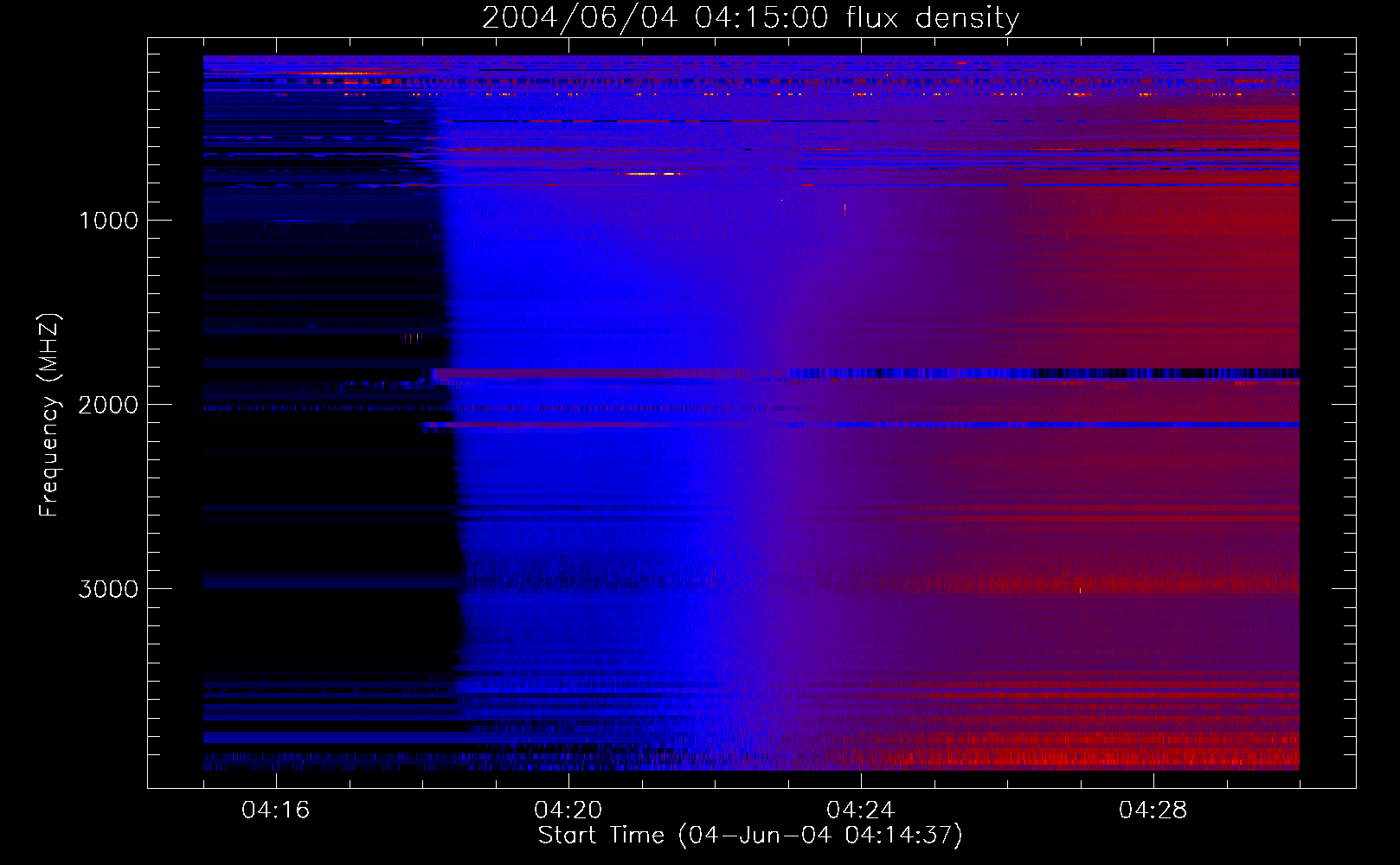Click the 1000 frequency tick label
The width and height of the screenshot is (1400, 865).
108,221
